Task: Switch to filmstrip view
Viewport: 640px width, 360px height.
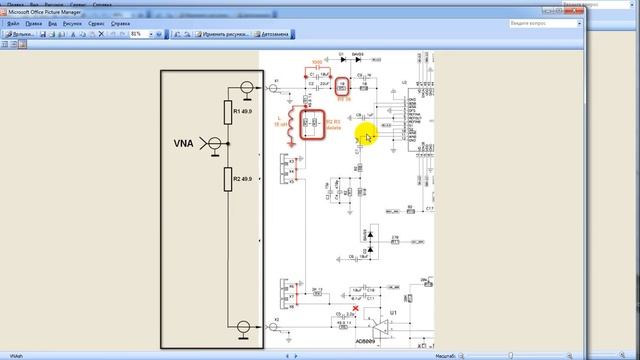Action: click(x=13, y=44)
